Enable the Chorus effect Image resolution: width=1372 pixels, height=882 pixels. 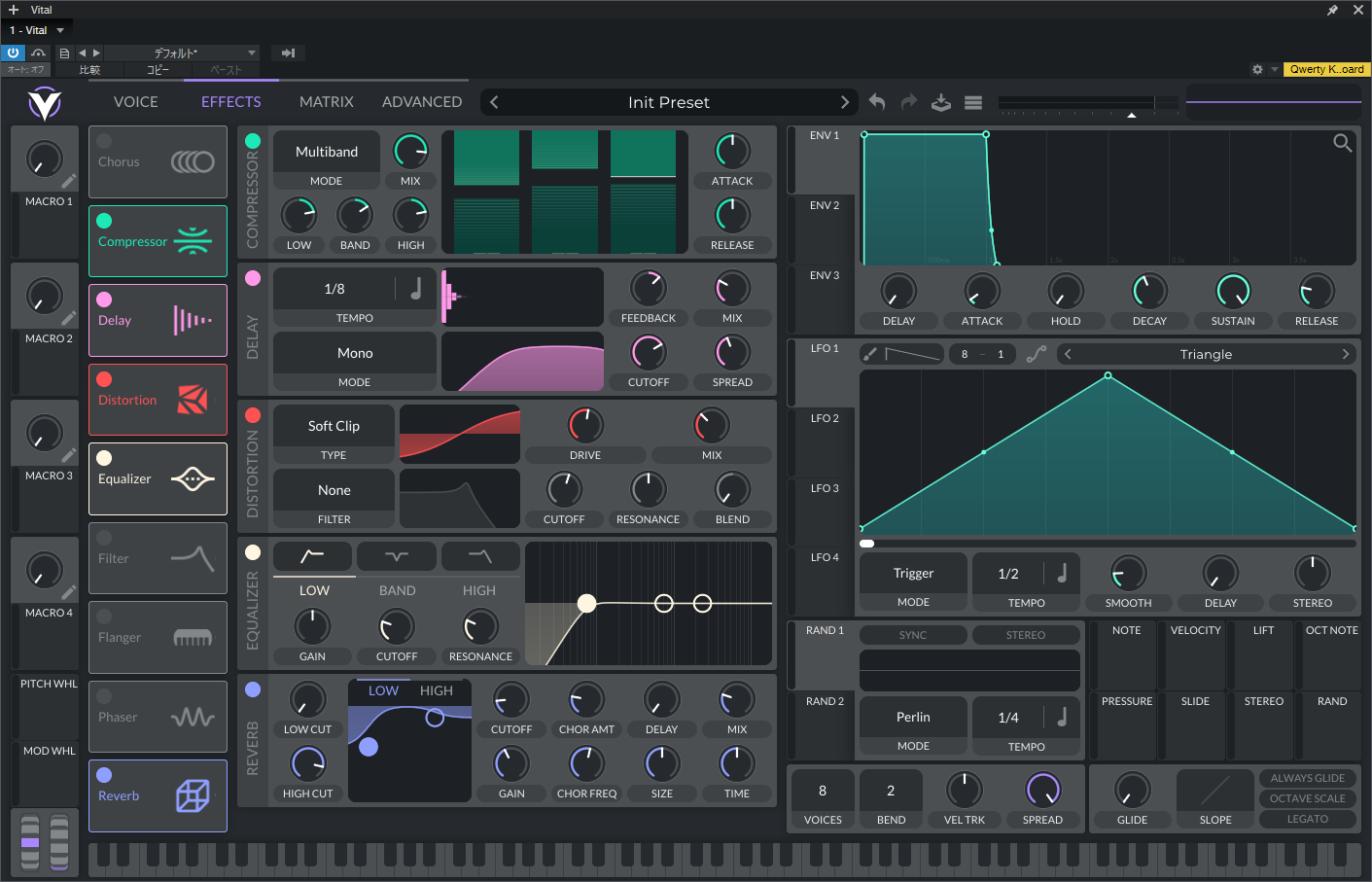(x=104, y=141)
